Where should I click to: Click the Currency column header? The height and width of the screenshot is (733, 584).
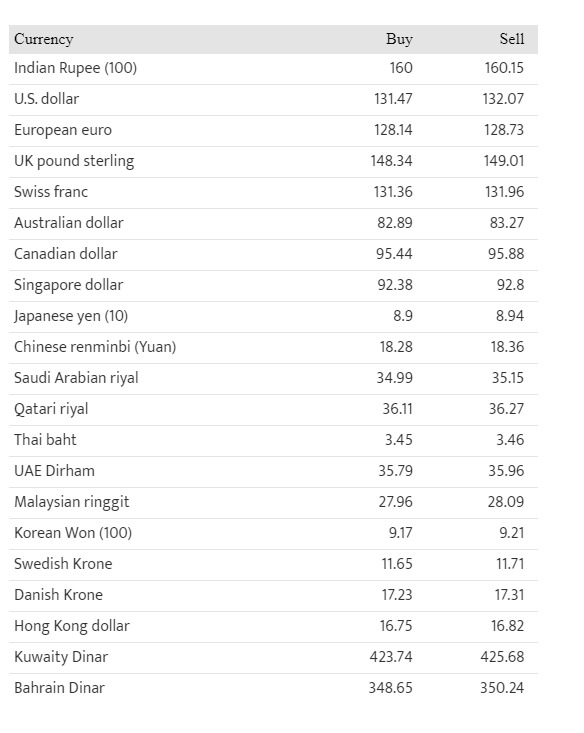point(43,39)
